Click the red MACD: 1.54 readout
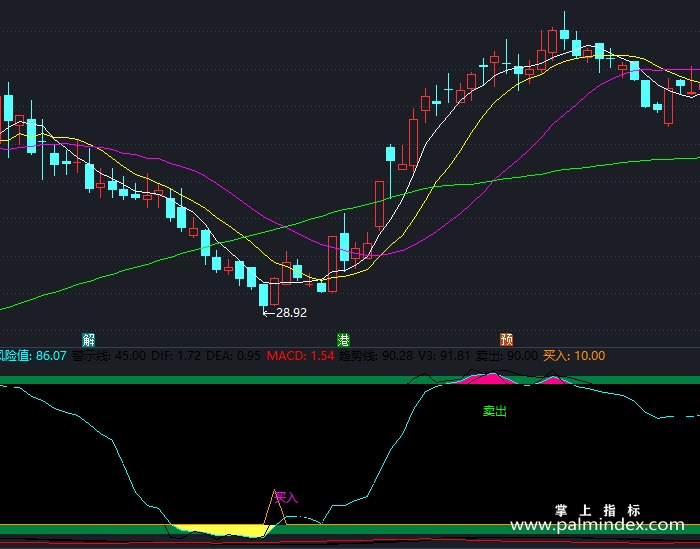Viewport: 700px width, 549px height. (300, 356)
